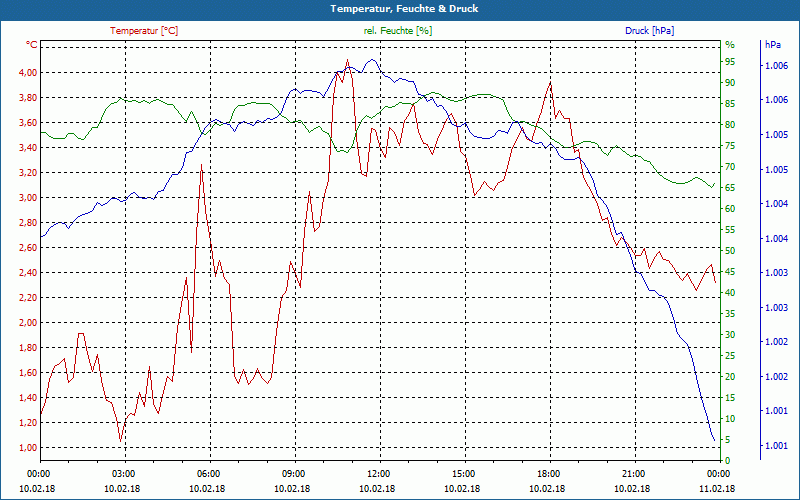The width and height of the screenshot is (800, 500).
Task: Click the '11.02.18' date label
Action: point(717,488)
